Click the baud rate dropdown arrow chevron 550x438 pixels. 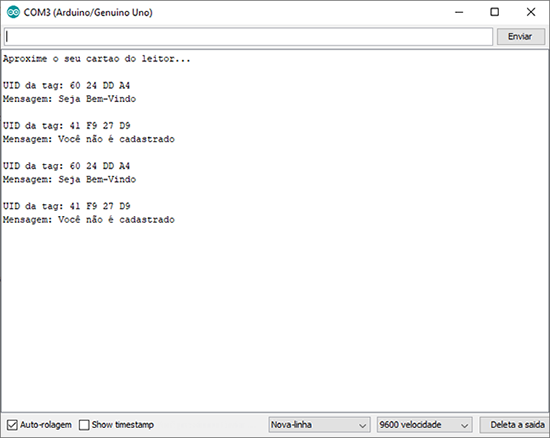(x=464, y=426)
